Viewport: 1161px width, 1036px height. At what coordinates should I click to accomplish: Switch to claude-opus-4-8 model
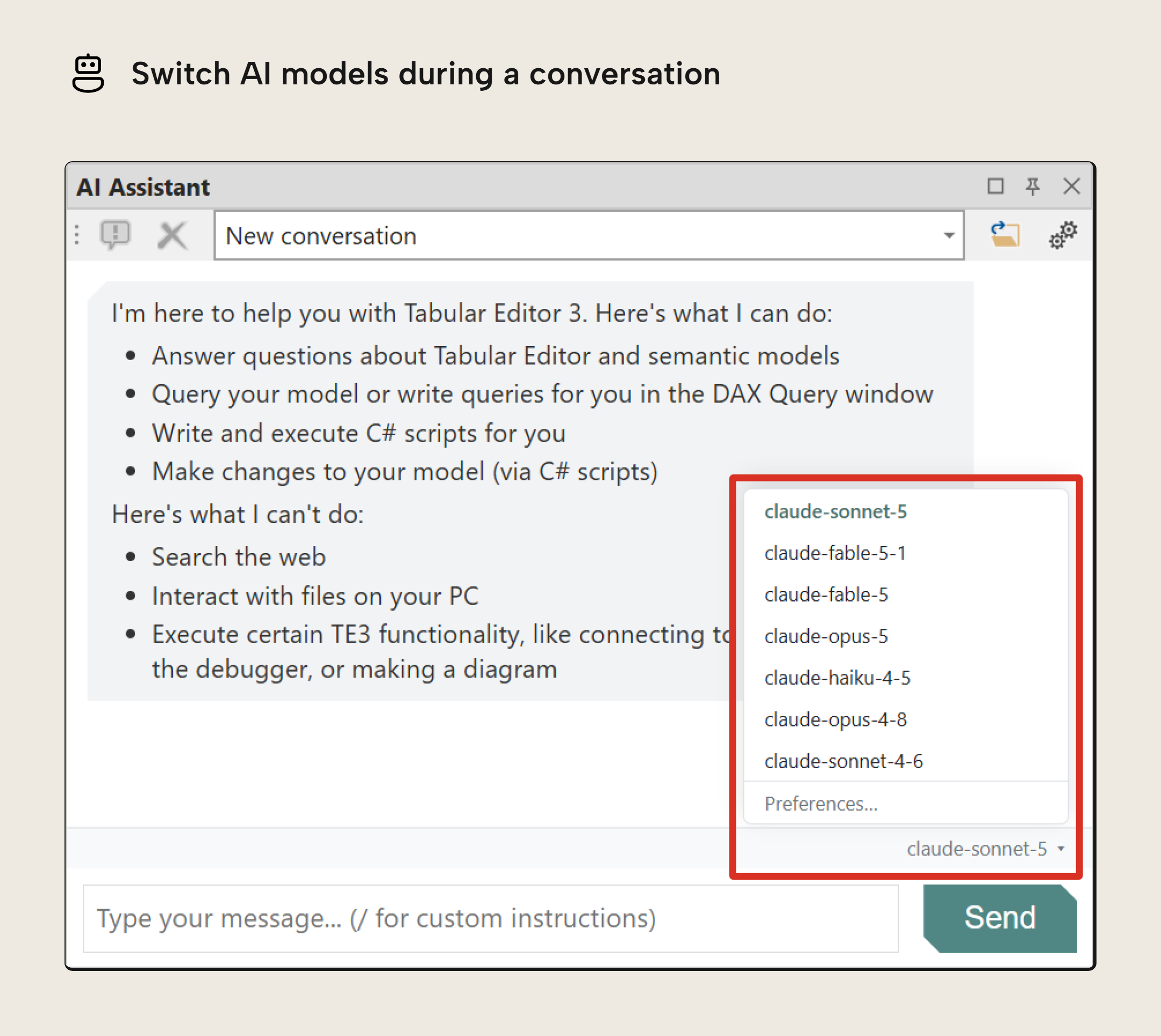[x=905, y=719]
